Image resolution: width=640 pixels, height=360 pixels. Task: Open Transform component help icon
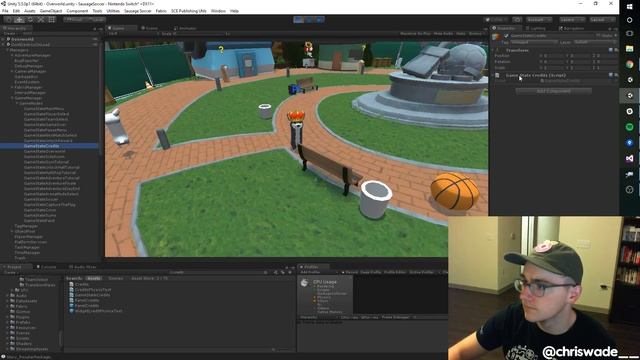(x=611, y=50)
